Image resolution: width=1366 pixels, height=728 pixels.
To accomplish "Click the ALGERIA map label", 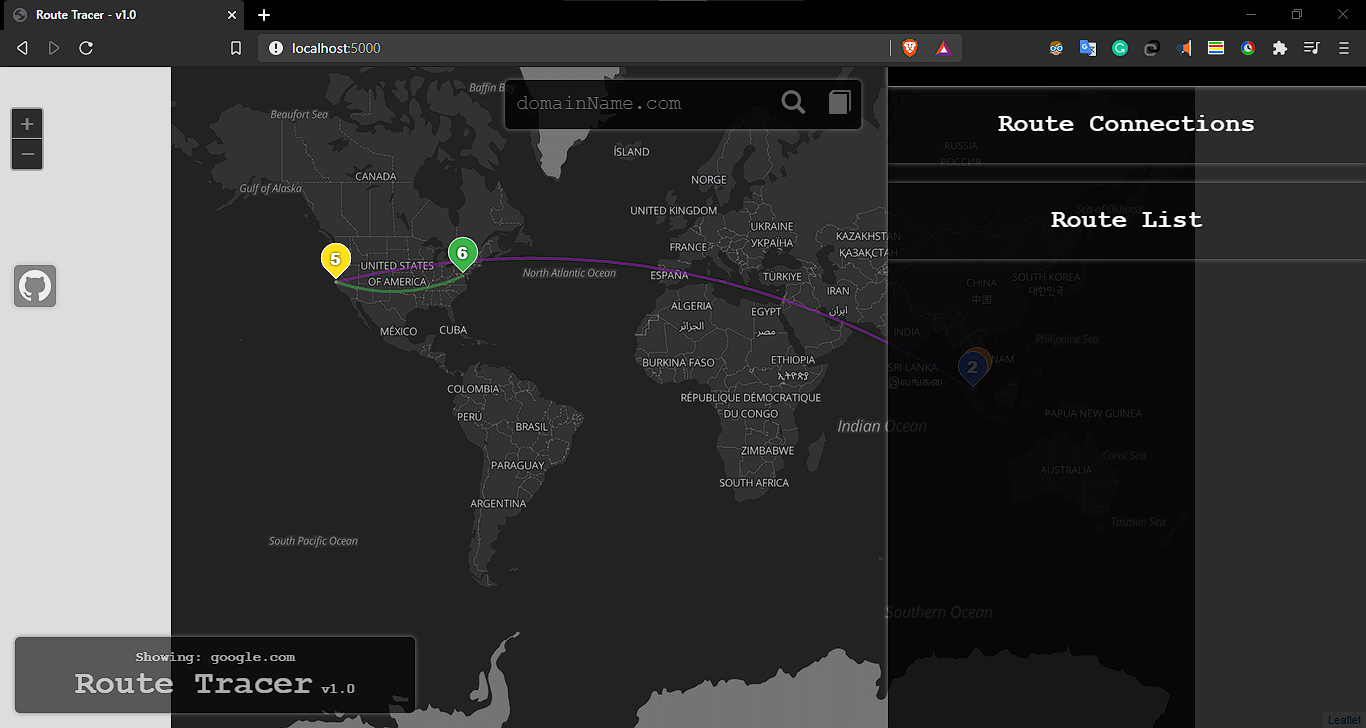I will (x=691, y=306).
